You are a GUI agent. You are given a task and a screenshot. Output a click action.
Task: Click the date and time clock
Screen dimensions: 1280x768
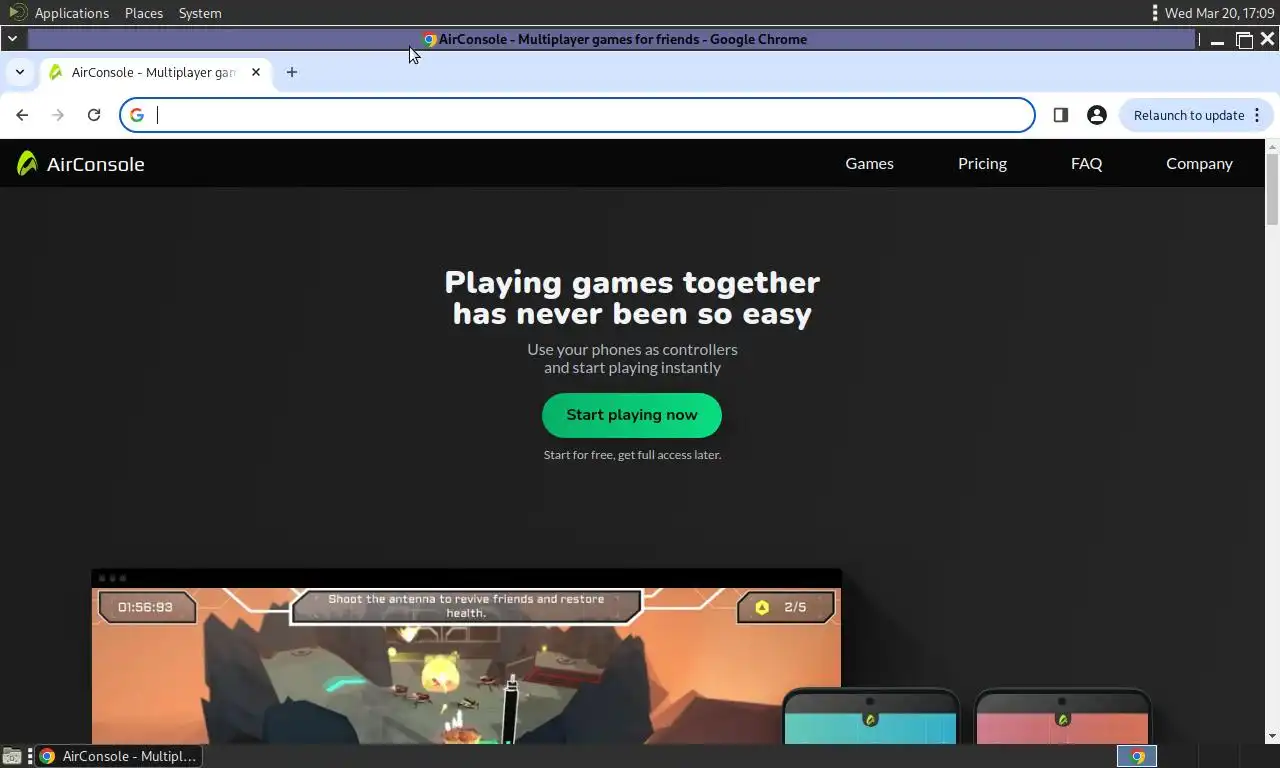click(1219, 13)
